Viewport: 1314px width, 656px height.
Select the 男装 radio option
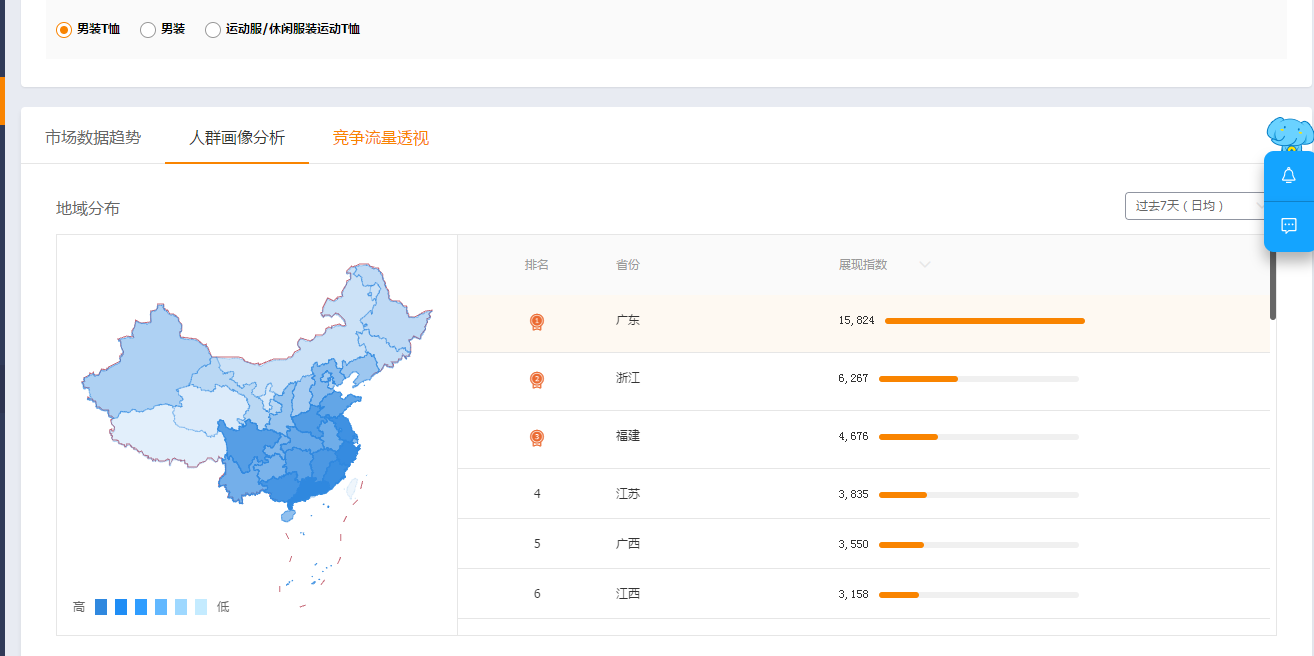[148, 30]
